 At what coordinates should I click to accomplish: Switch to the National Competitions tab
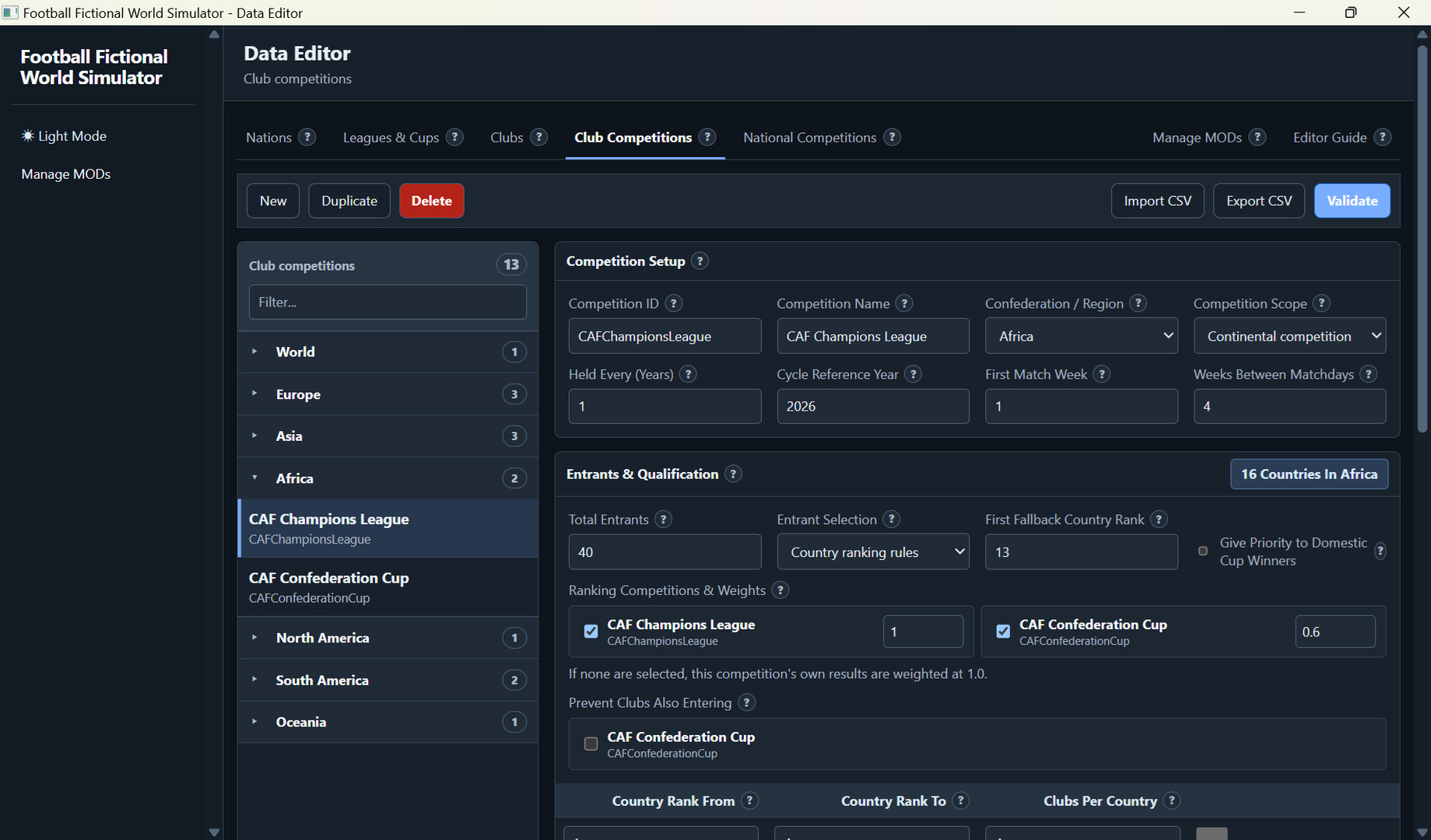click(809, 138)
